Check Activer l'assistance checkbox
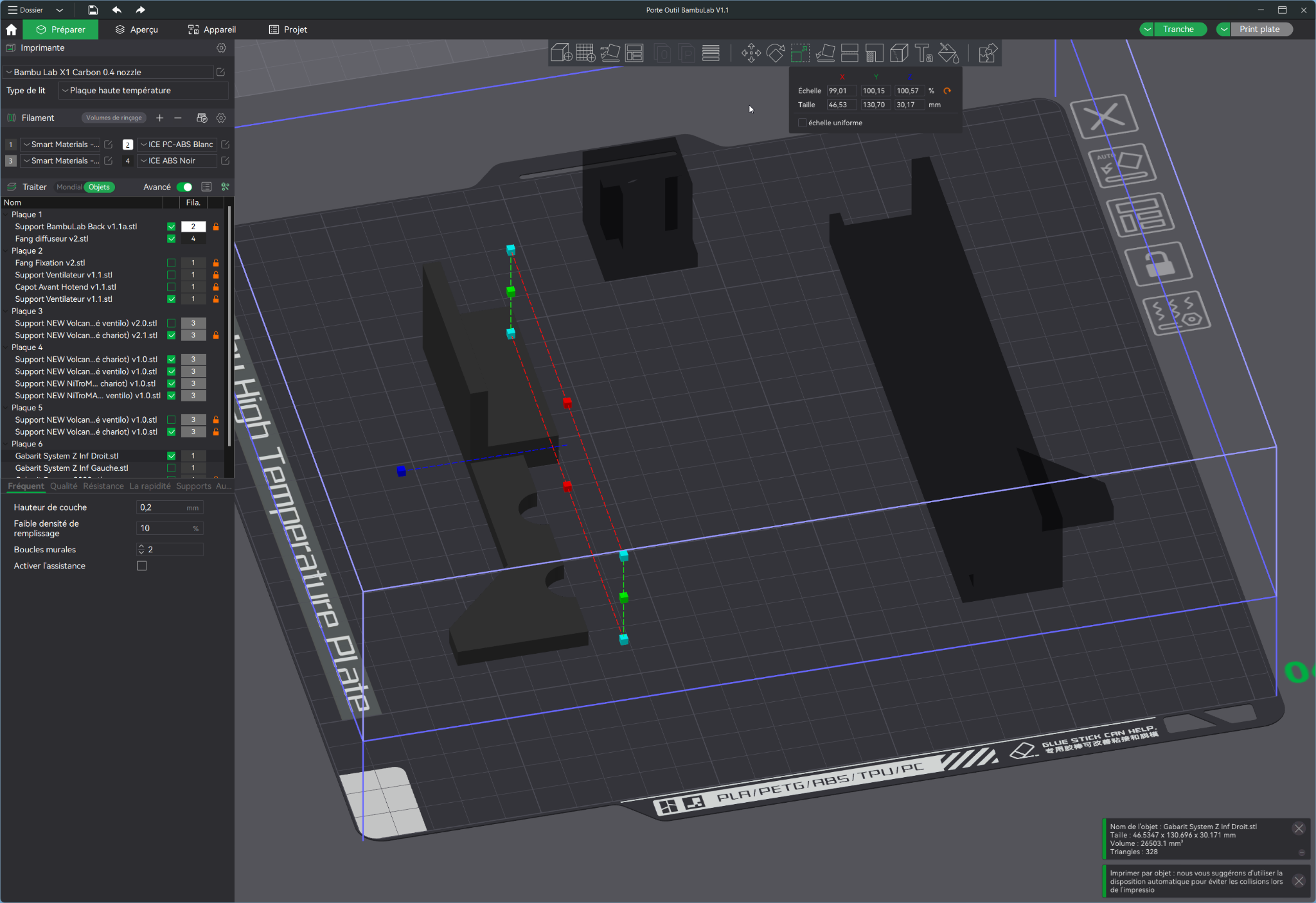The image size is (1316, 903). tap(142, 566)
